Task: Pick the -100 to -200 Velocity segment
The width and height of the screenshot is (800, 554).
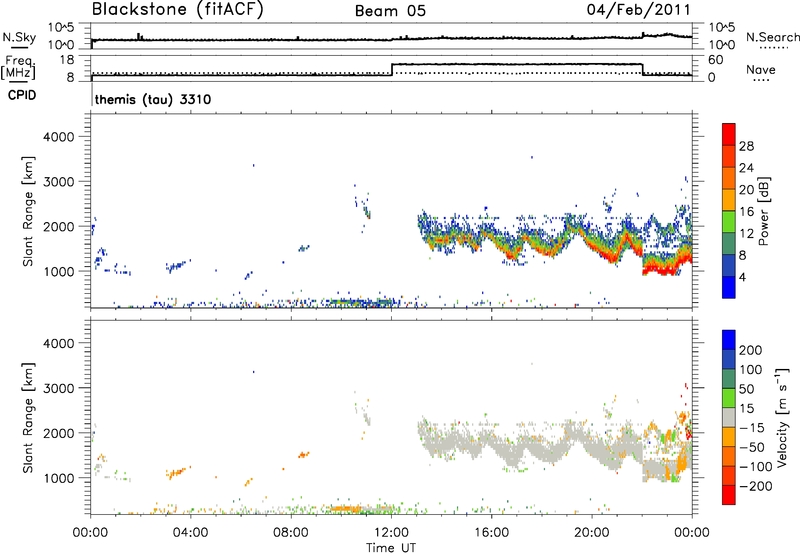Action: [729, 475]
